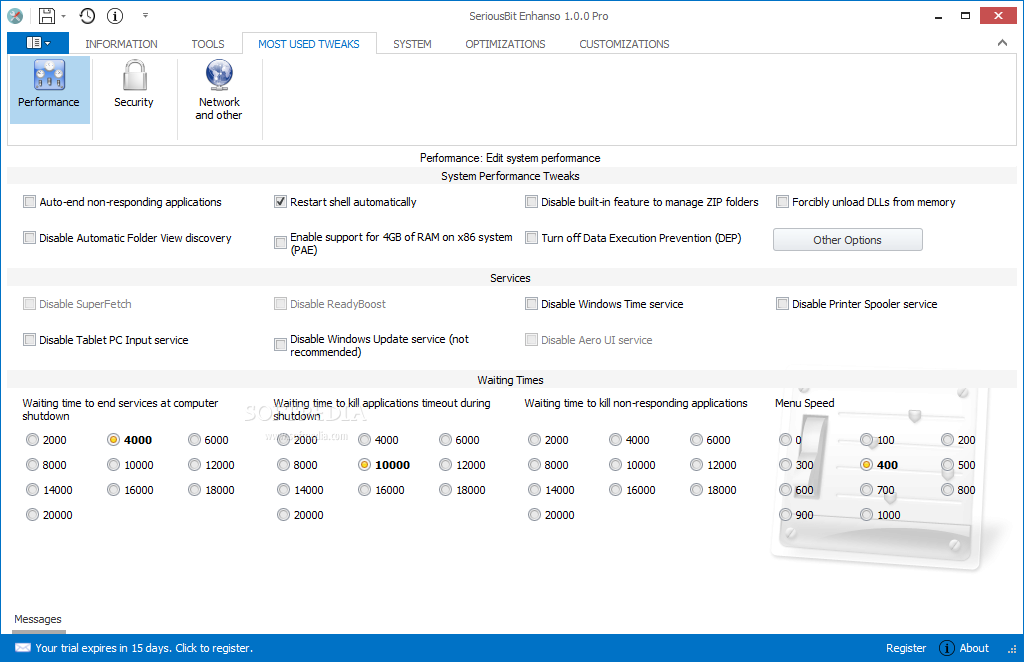Enable support for 4GB RAM (PAE) checkbox
This screenshot has height=662, width=1024.
click(x=280, y=243)
